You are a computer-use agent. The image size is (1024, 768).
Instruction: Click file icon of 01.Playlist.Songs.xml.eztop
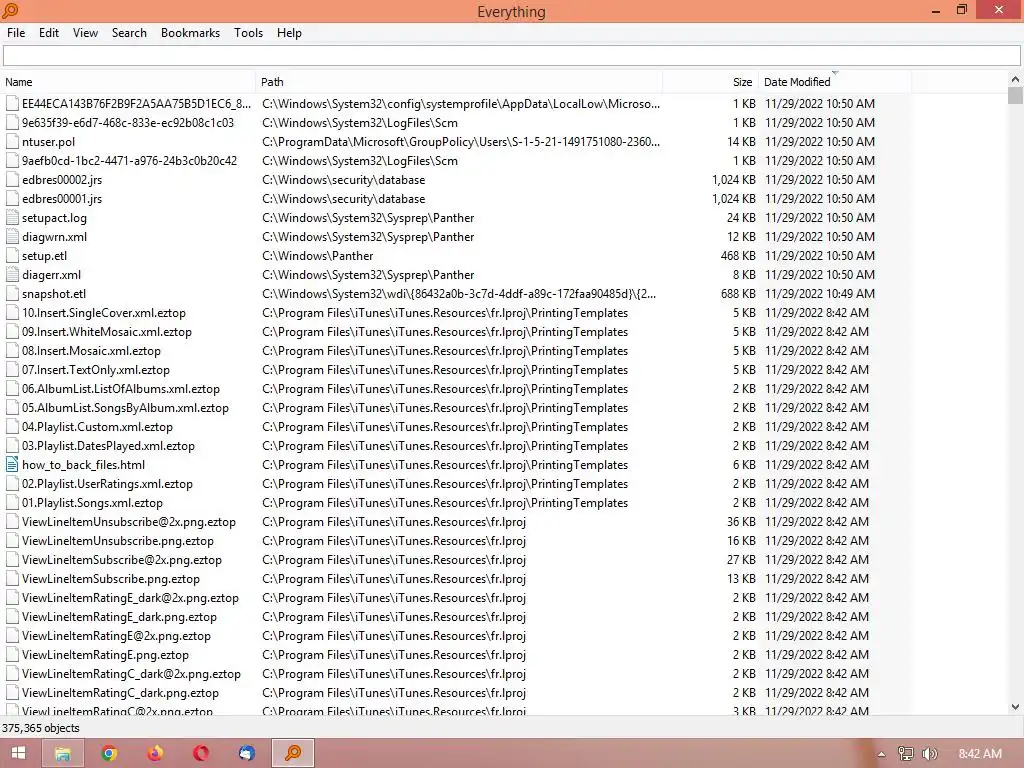click(x=12, y=503)
